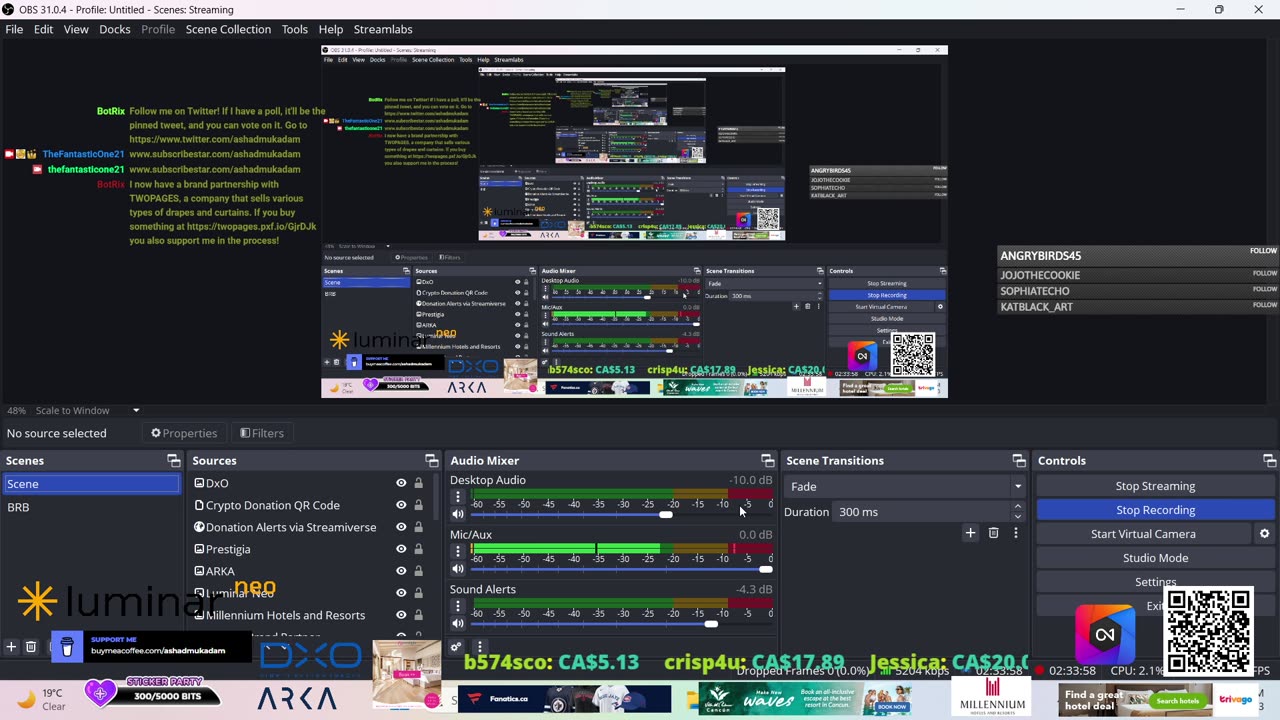Pop out the Controls dock
The height and width of the screenshot is (720, 1280).
coord(1269,461)
